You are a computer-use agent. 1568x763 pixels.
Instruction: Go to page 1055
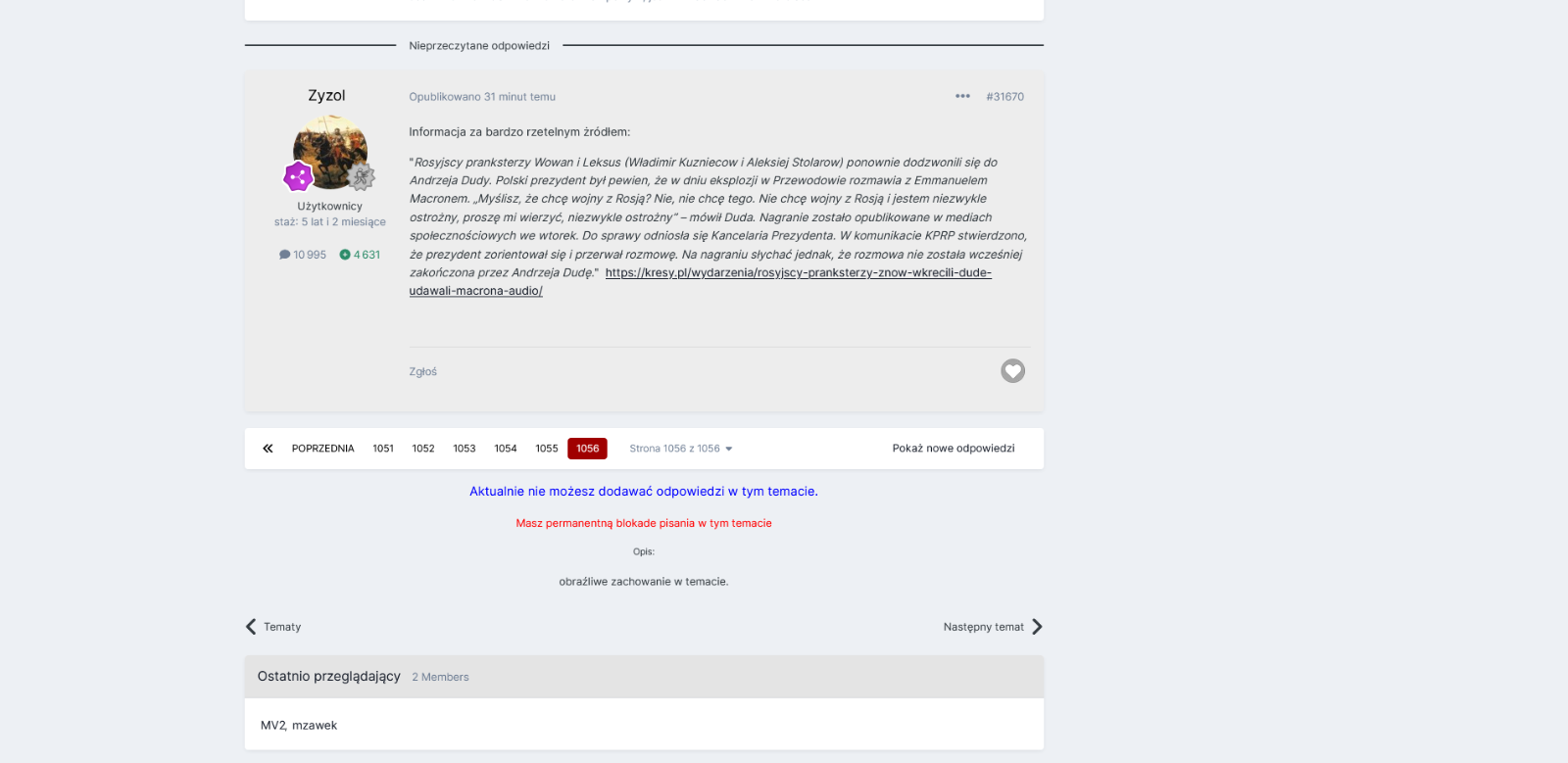click(547, 449)
